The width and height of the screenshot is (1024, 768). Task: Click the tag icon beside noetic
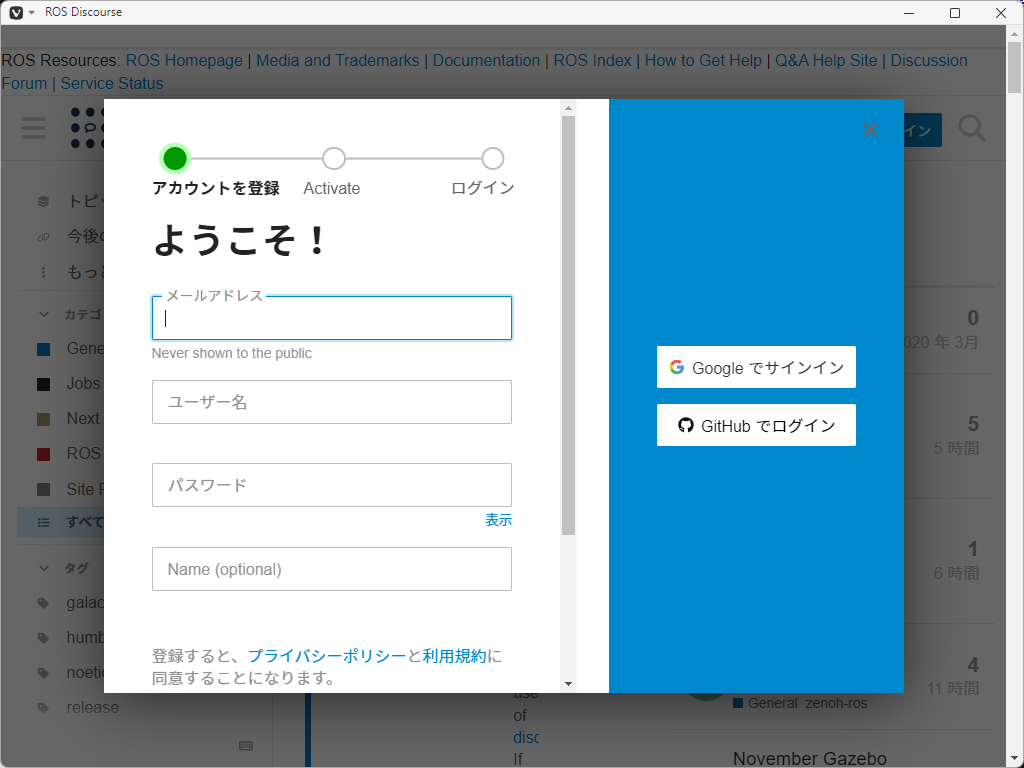(43, 673)
